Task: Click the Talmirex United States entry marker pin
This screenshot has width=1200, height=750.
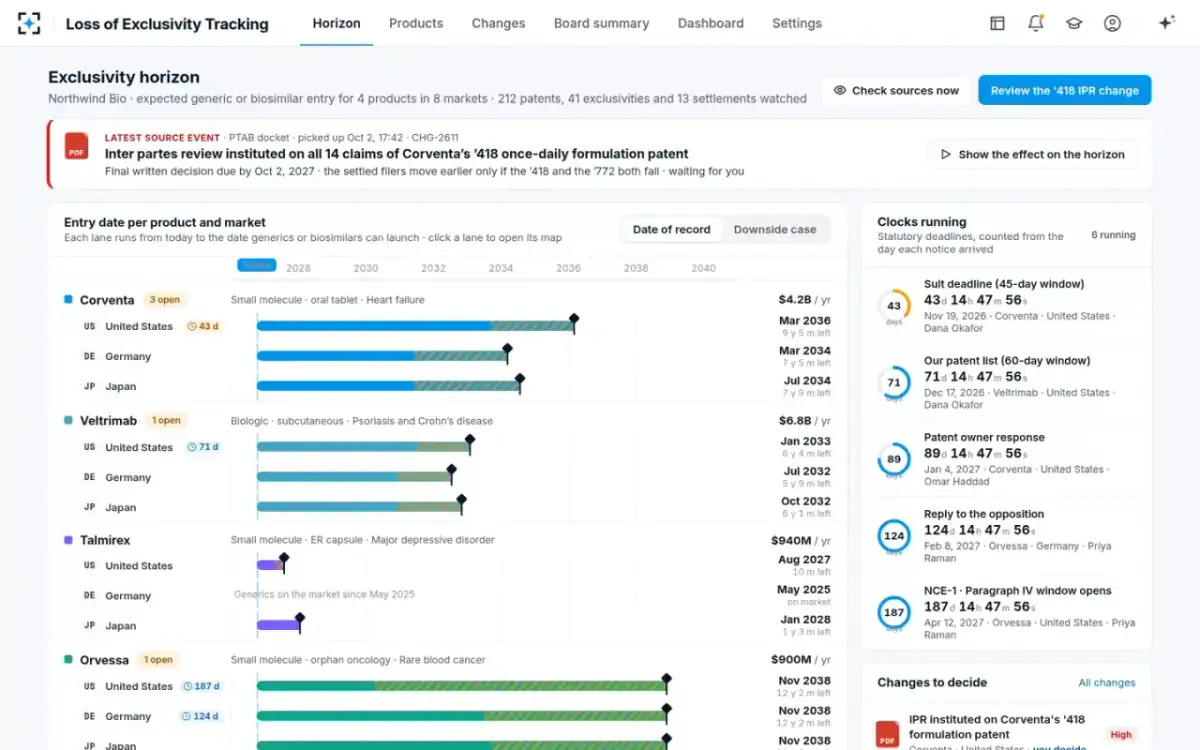Action: tap(284, 561)
